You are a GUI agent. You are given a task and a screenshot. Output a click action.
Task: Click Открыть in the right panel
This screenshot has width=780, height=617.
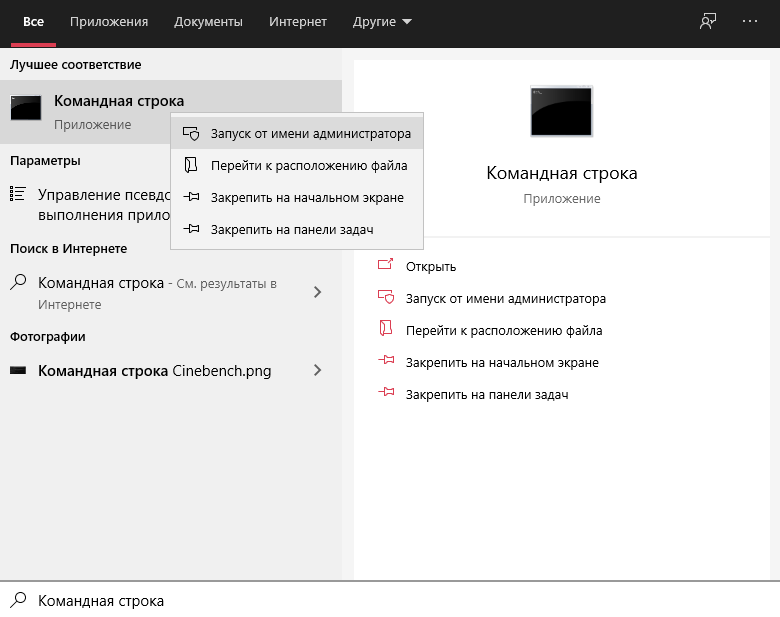(431, 267)
